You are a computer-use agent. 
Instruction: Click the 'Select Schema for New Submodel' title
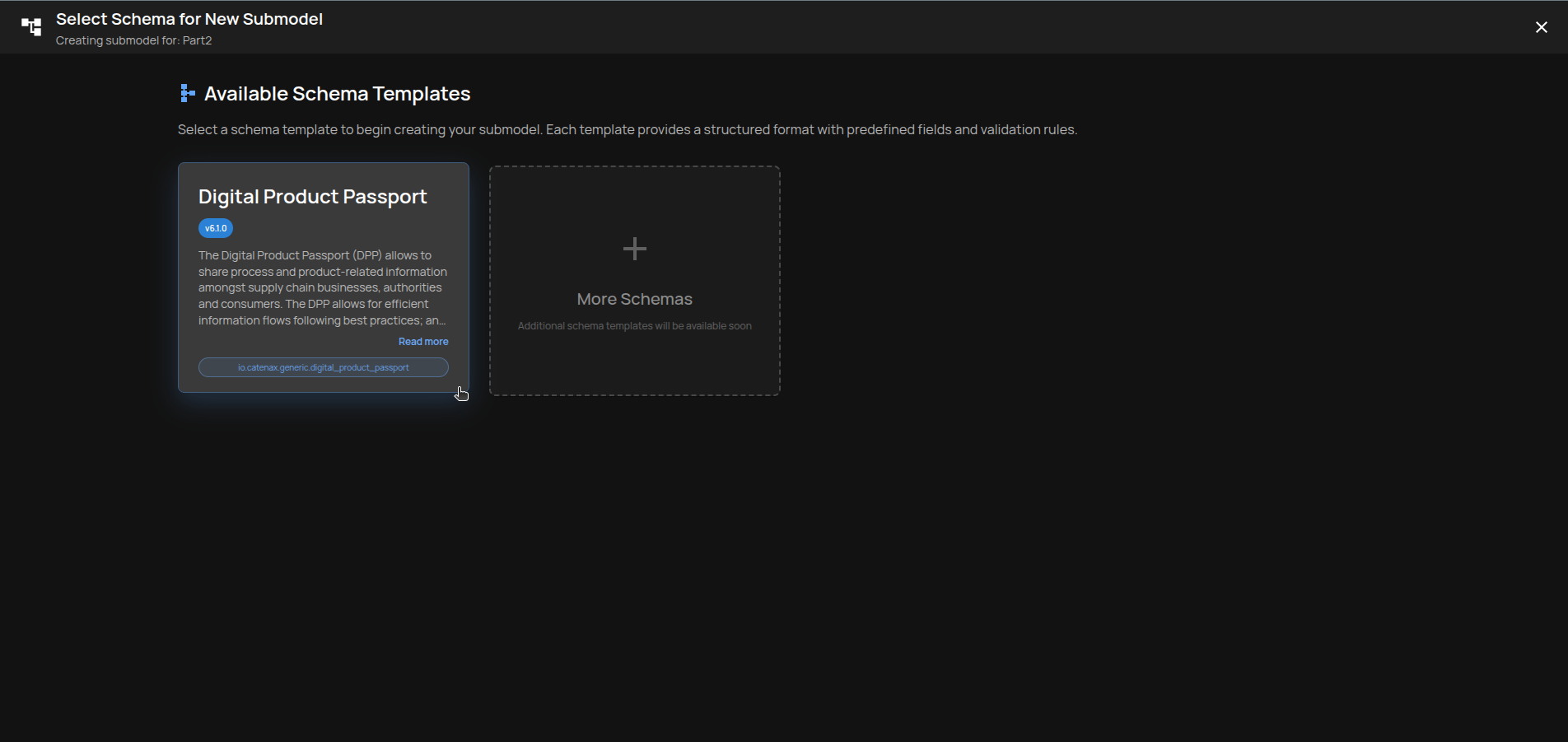(189, 19)
